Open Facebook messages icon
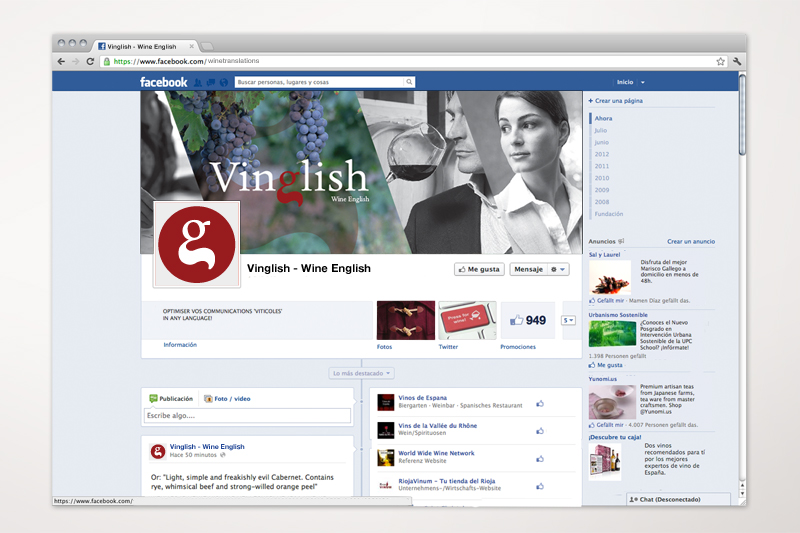Image resolution: width=800 pixels, height=533 pixels. (211, 82)
